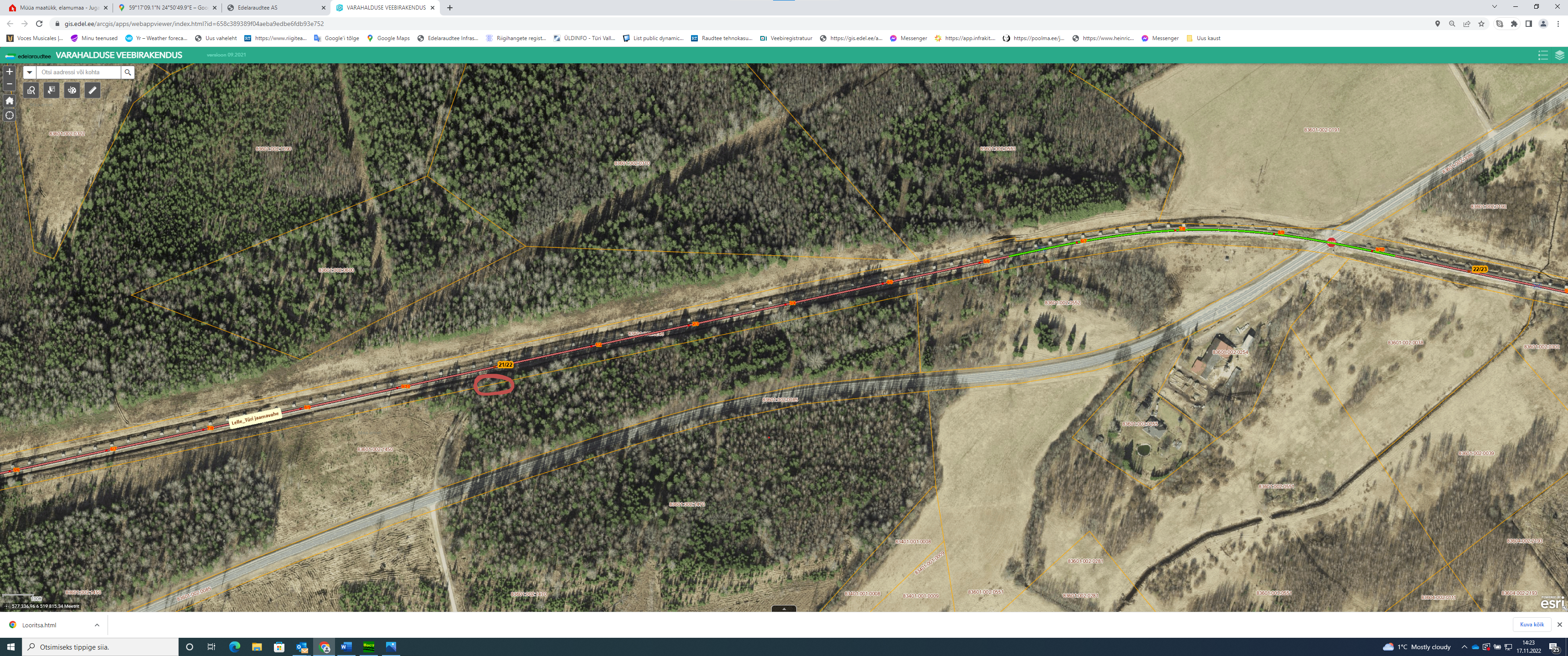This screenshot has width=1568, height=656.
Task: Zoom out the map with minus button
Action: pos(9,84)
